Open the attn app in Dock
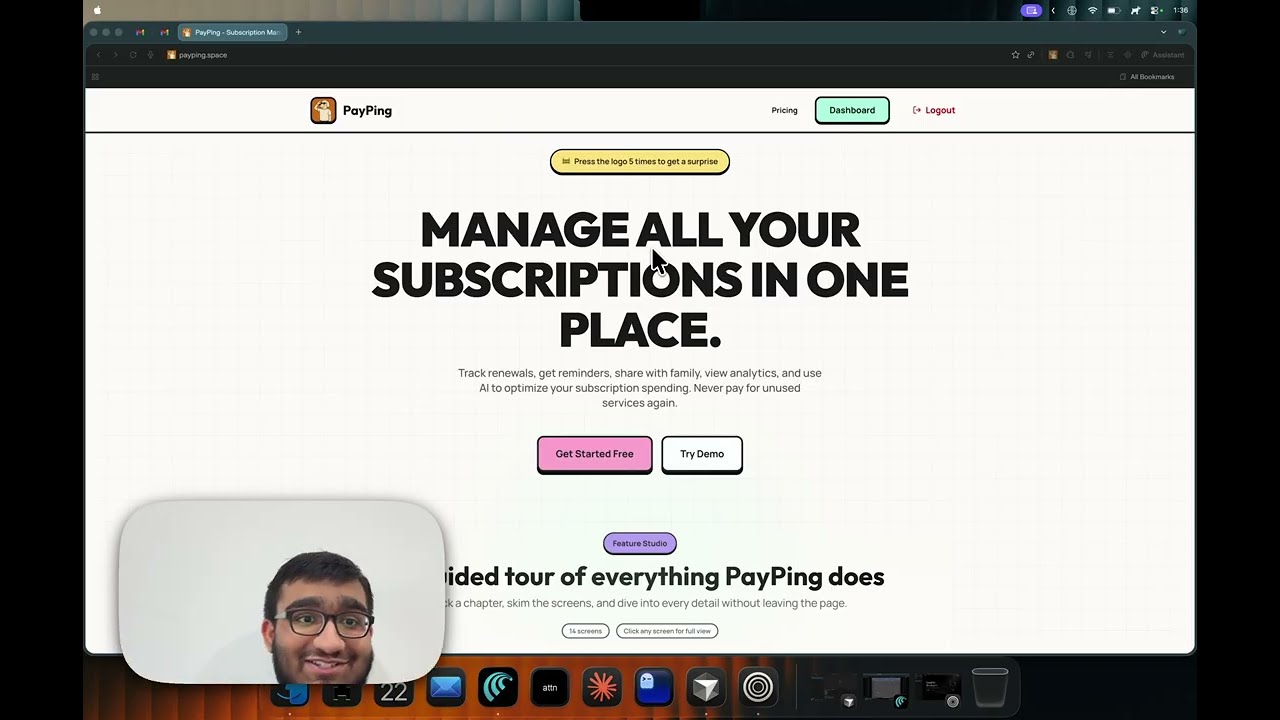The height and width of the screenshot is (720, 1280). pos(550,688)
